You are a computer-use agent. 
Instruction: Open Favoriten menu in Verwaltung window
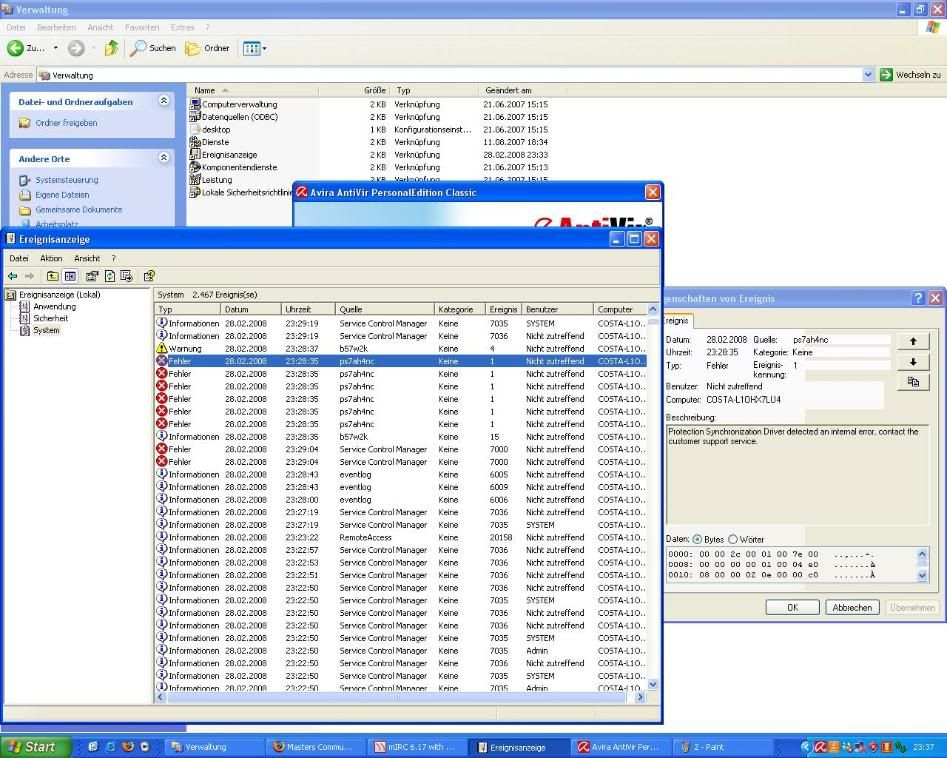(142, 27)
